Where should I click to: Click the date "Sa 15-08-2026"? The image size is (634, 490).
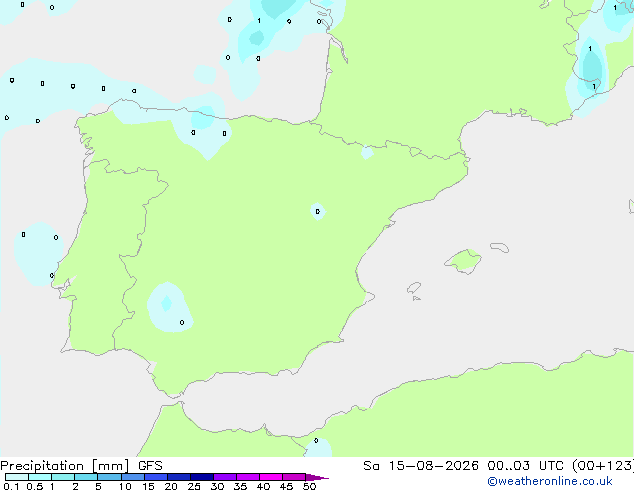421,466
